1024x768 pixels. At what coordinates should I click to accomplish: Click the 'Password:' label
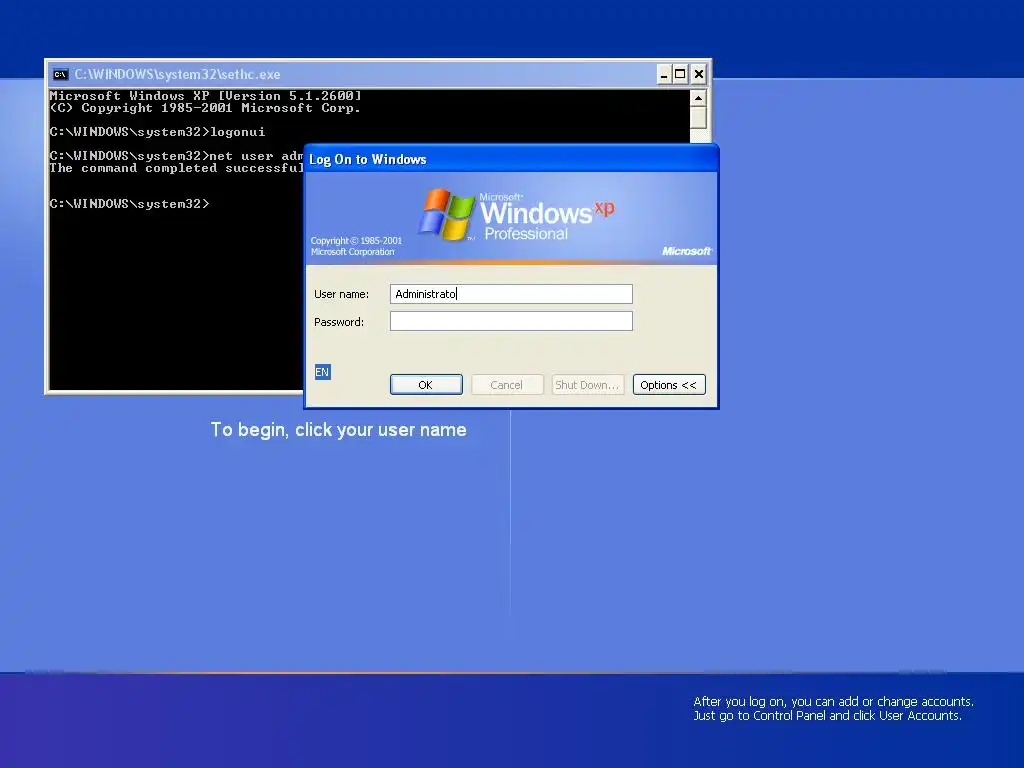point(339,322)
